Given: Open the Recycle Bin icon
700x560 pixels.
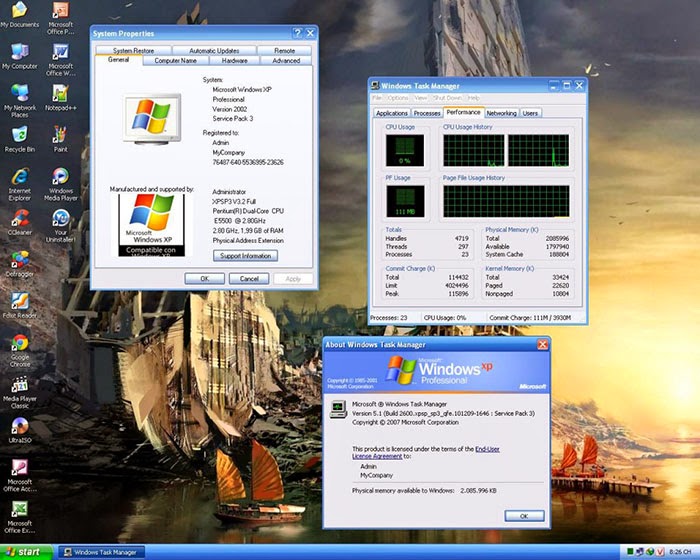Looking at the screenshot, I should [19, 135].
